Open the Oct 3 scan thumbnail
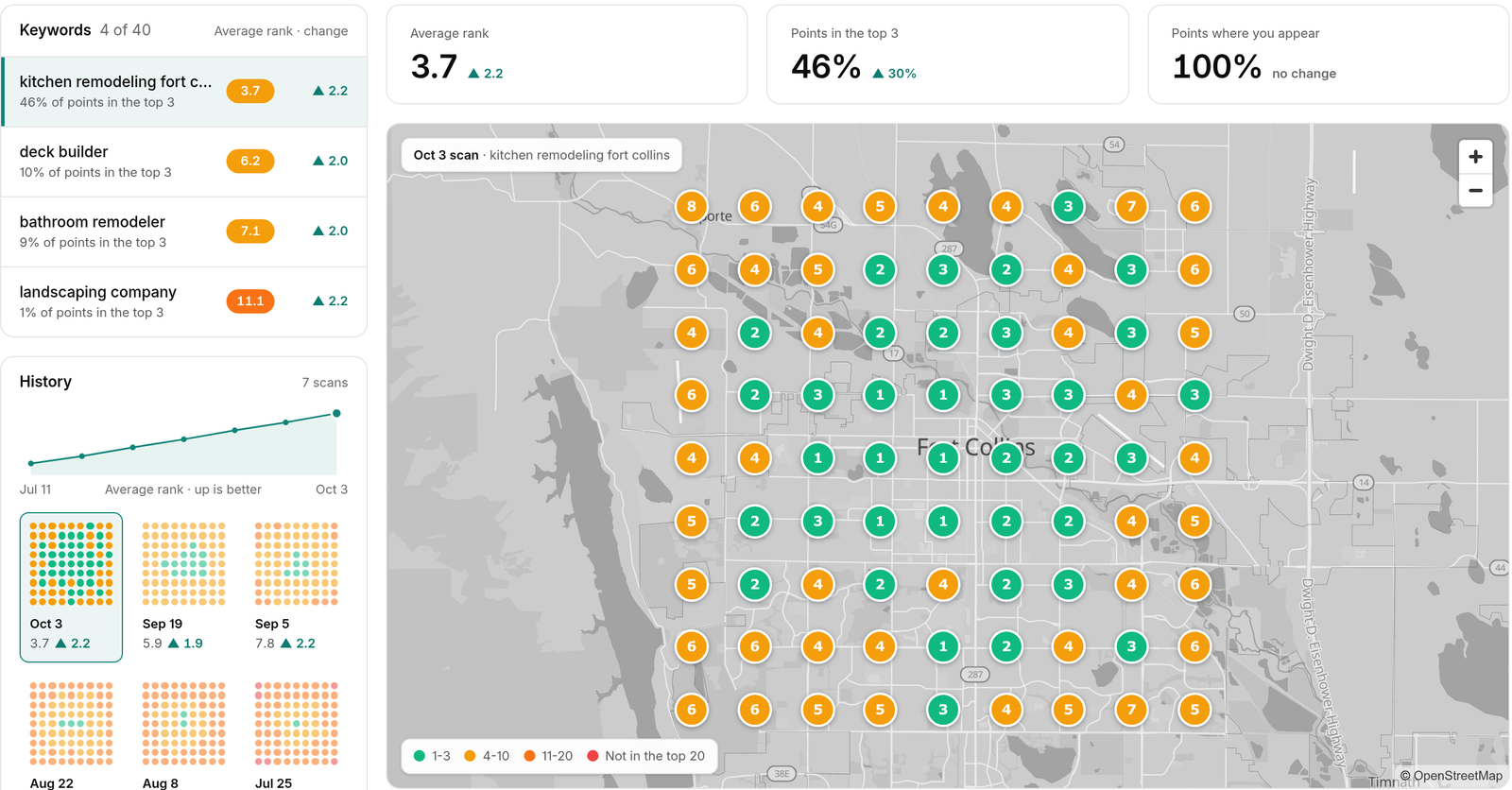 click(x=71, y=587)
